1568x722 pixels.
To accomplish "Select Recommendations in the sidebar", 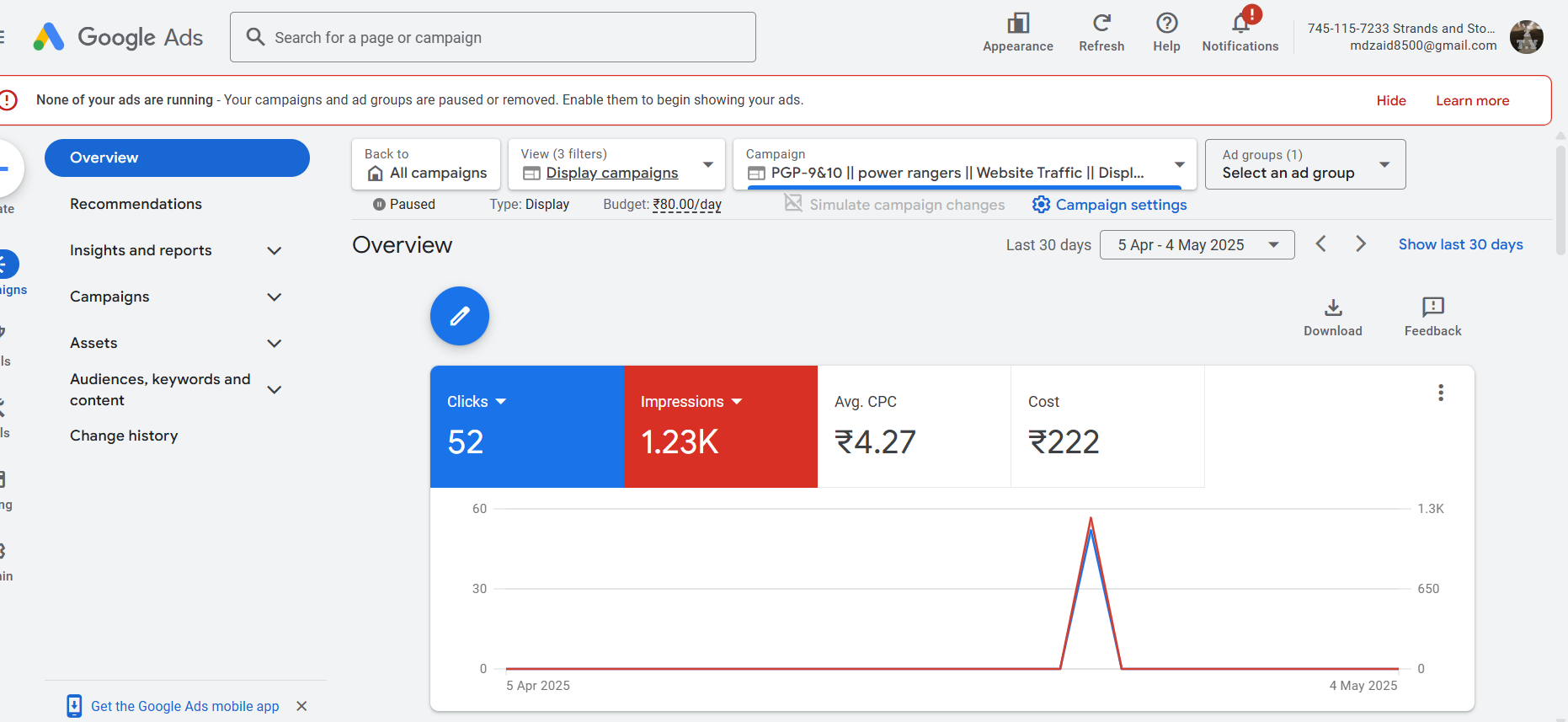I will 136,204.
